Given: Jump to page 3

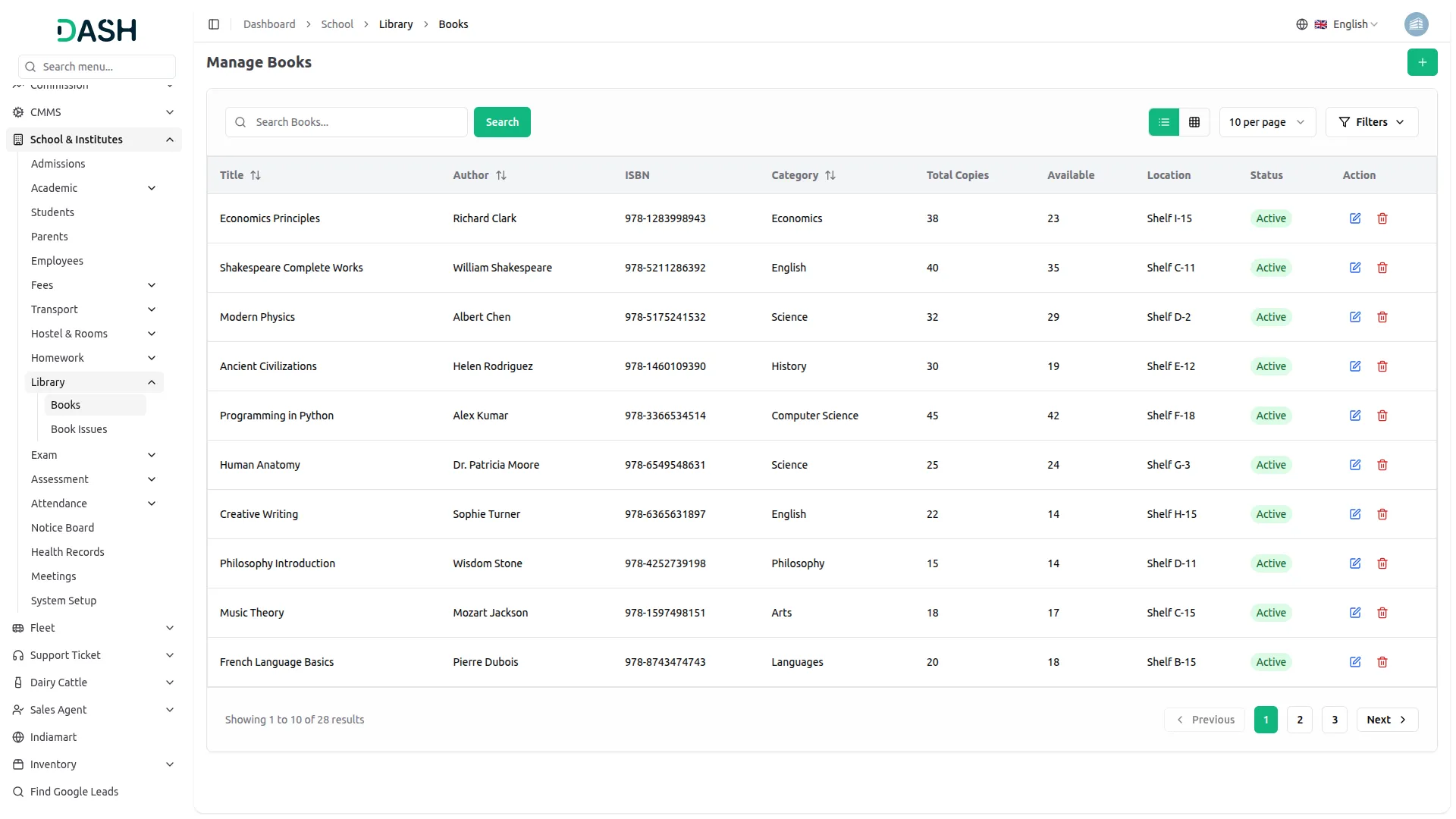Looking at the screenshot, I should click(x=1335, y=720).
